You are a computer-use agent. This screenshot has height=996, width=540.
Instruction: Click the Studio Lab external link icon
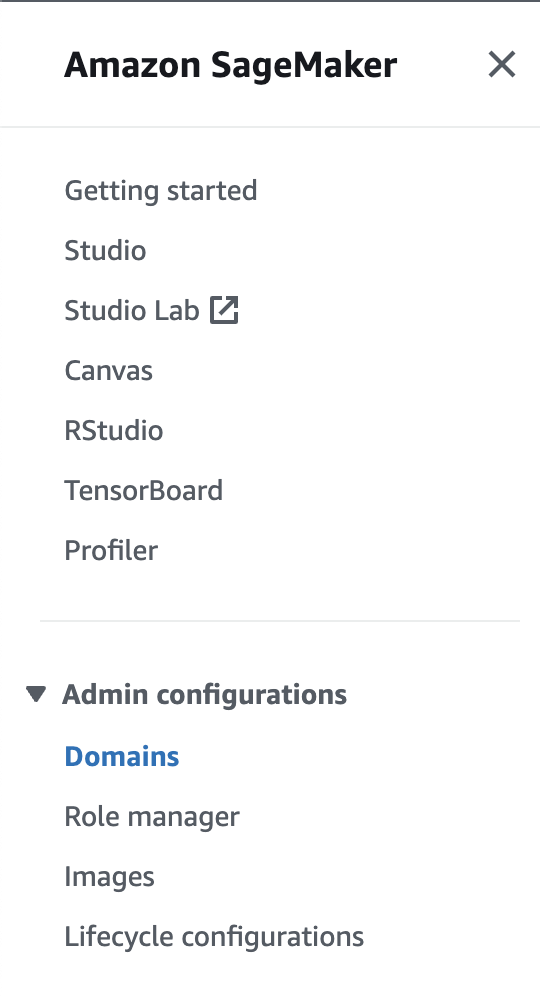[x=224, y=310]
